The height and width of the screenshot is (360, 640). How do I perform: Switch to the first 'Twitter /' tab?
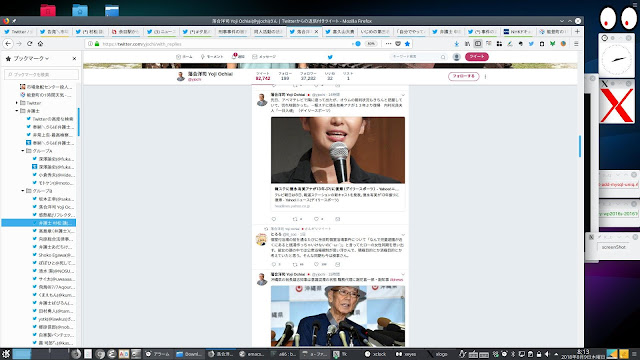point(18,31)
